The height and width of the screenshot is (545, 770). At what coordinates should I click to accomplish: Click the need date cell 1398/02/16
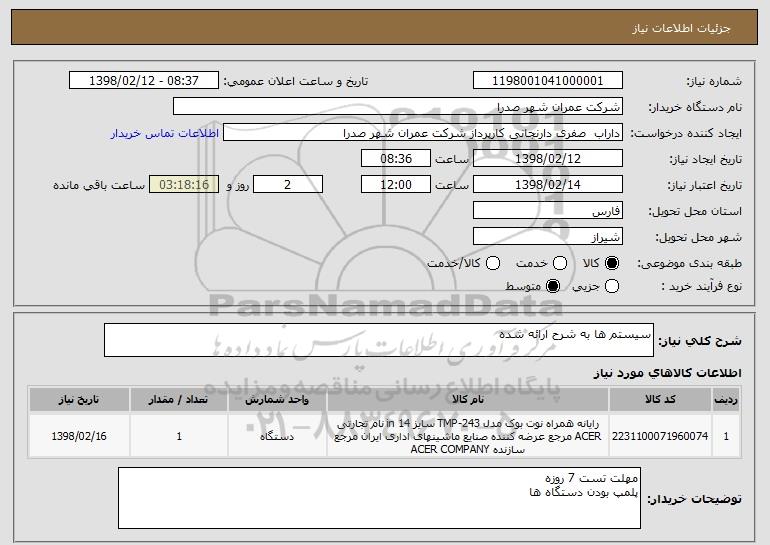point(79,436)
